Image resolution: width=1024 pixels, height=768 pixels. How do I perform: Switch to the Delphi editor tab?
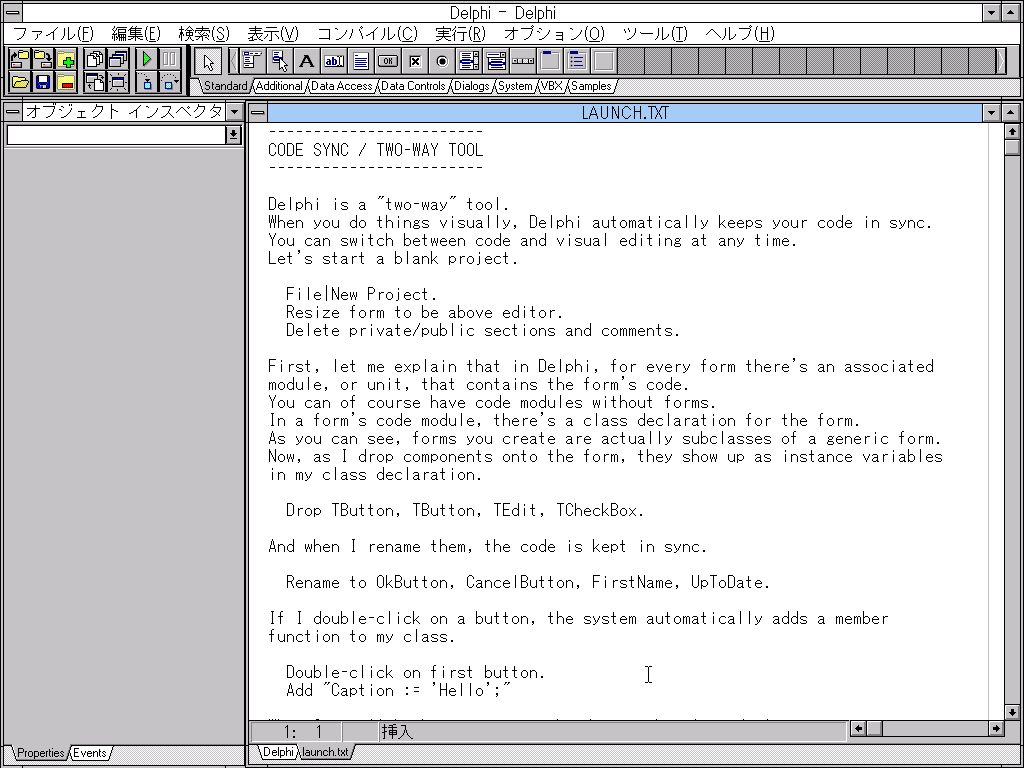click(278, 752)
